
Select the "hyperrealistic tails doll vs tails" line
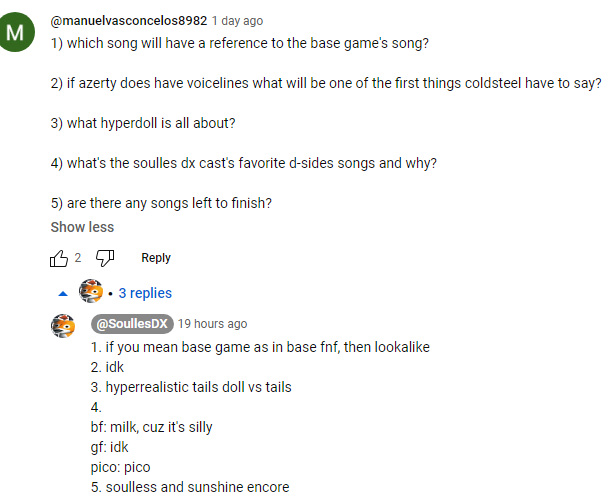tap(190, 387)
